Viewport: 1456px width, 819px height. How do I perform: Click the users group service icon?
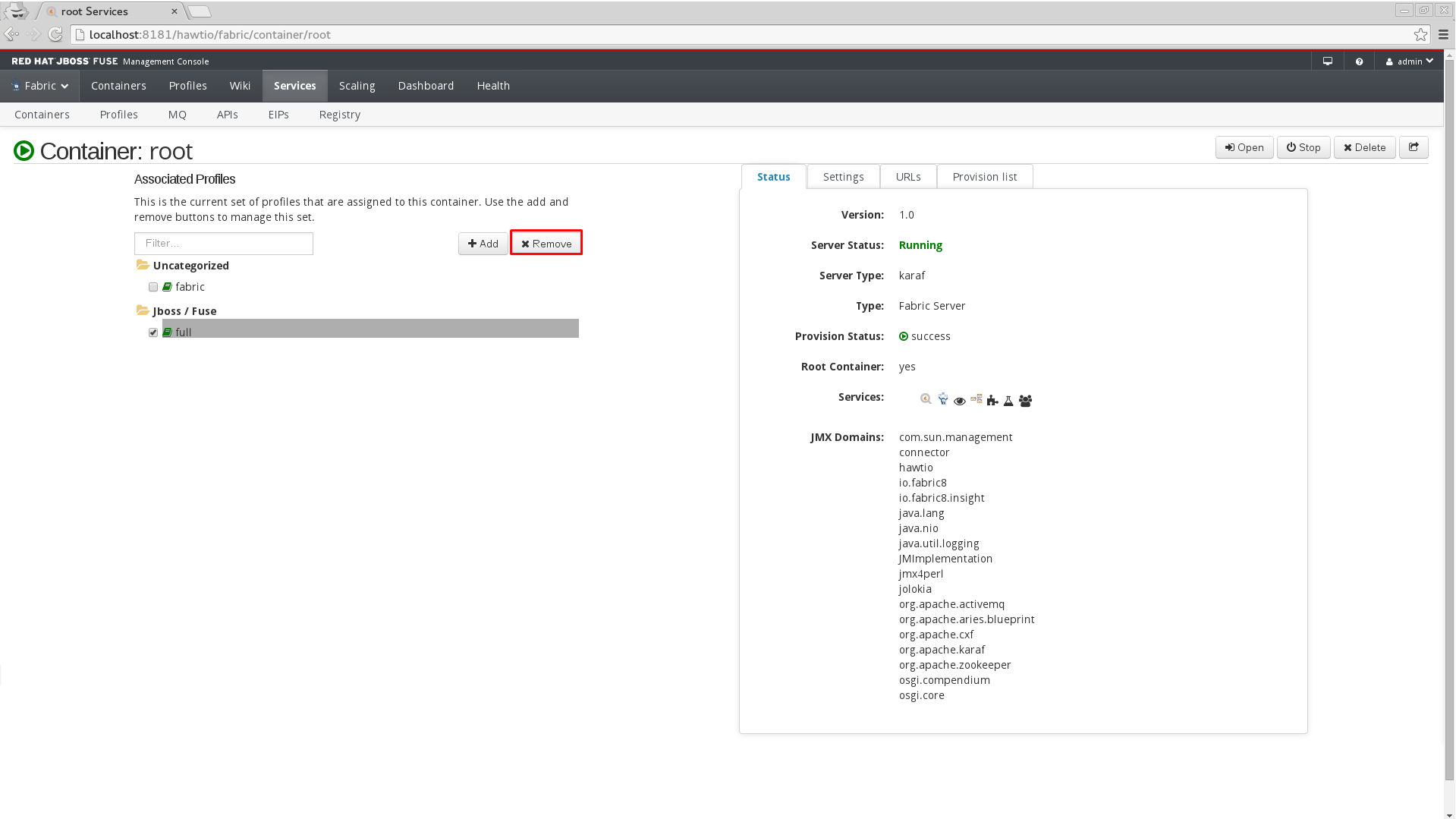1025,401
